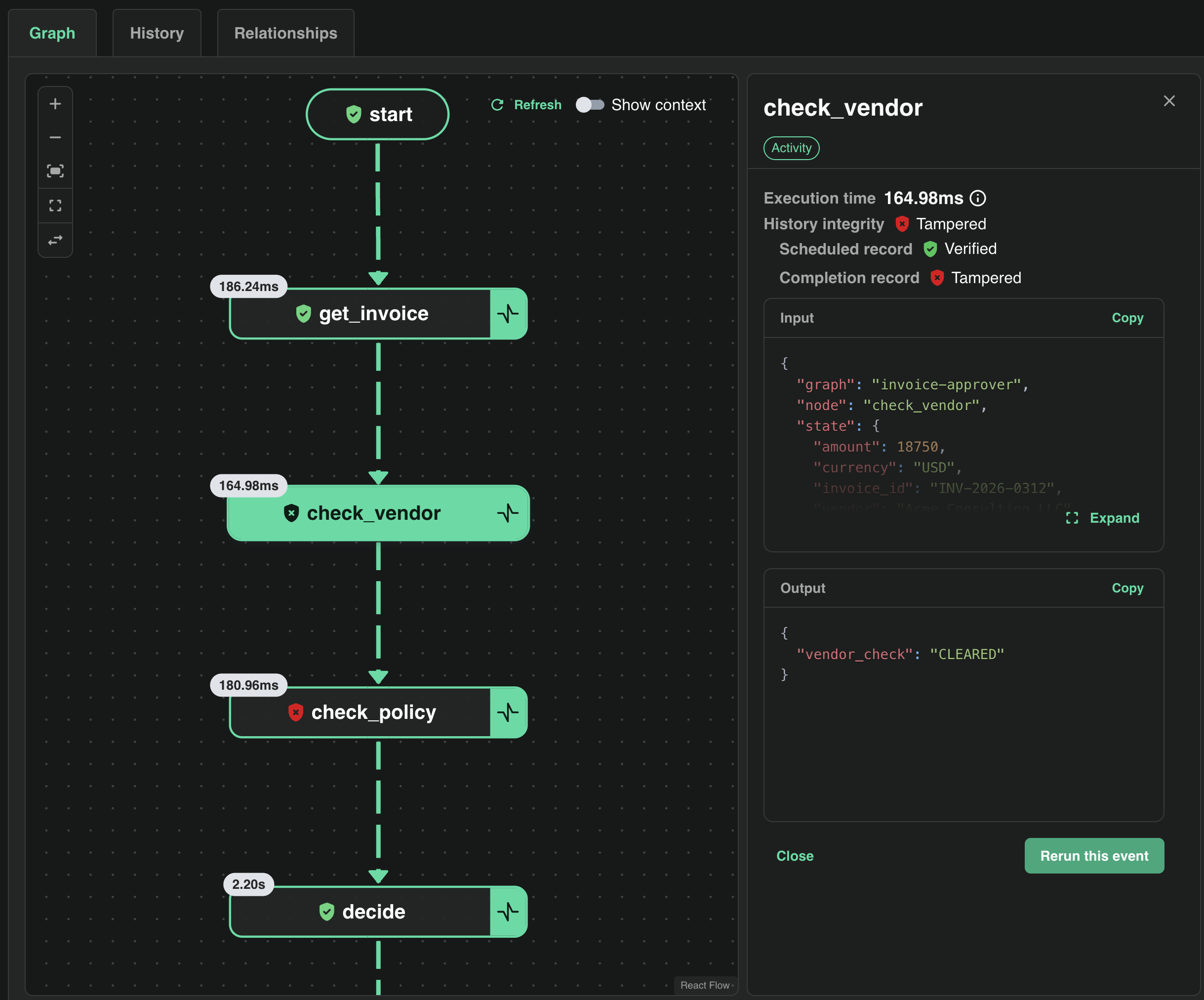Screen dimensions: 1204x1000
Task: Click History integrity tampered shield icon
Action: point(902,224)
